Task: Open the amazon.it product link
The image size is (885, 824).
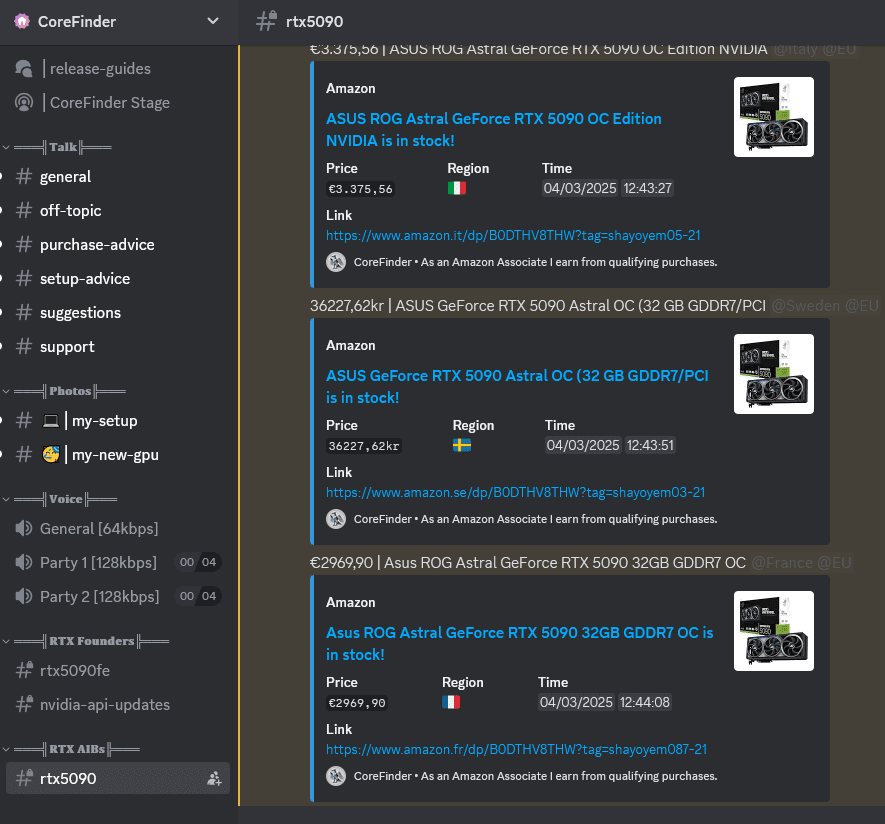Action: (x=513, y=236)
